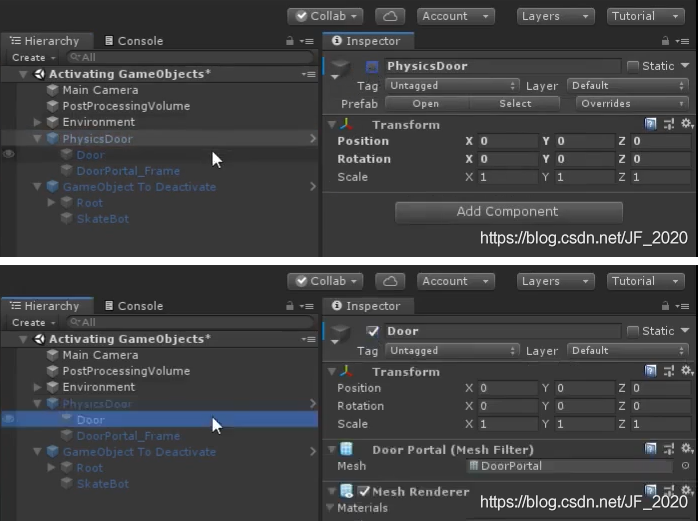Collapse GameObject To Deactivate in top Hierarchy

pos(37,187)
